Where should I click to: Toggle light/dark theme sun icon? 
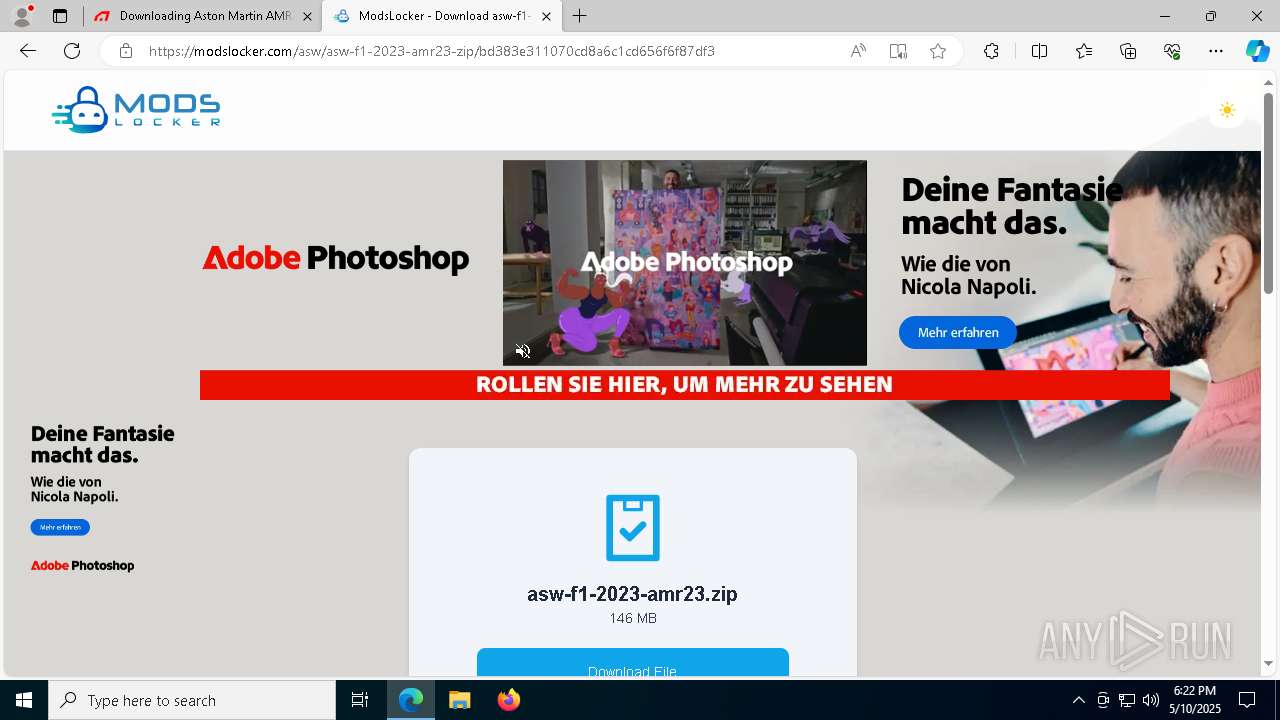(x=1227, y=110)
